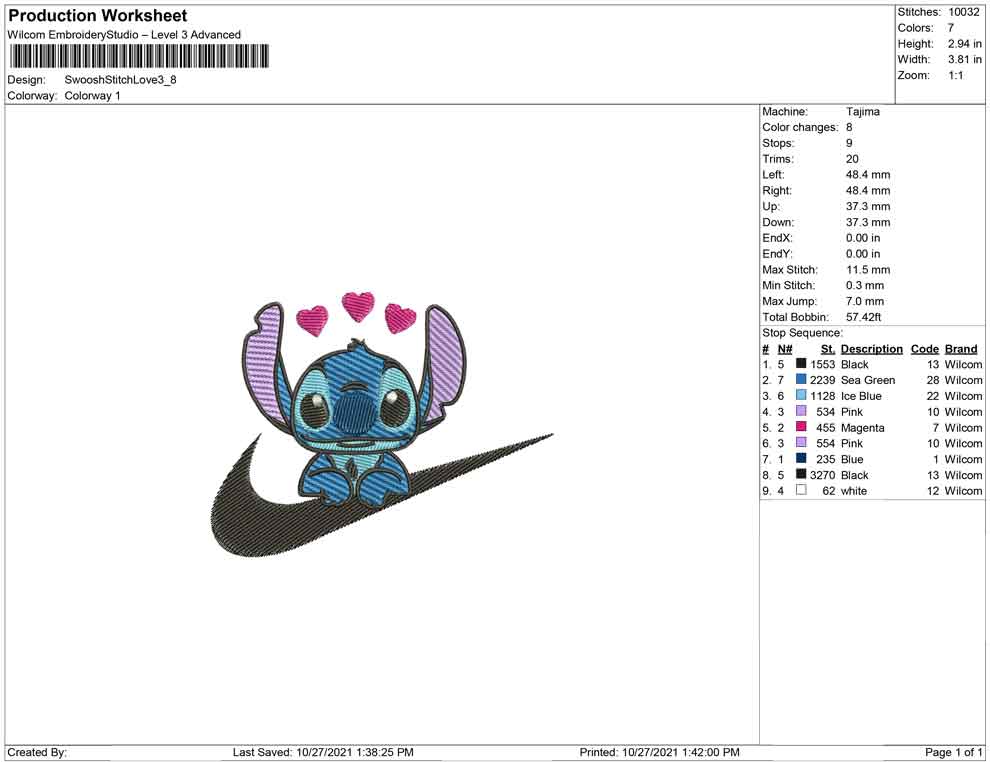The height and width of the screenshot is (762, 990).
Task: Click the 'Page 1 of 1' indicator
Action: tap(953, 752)
